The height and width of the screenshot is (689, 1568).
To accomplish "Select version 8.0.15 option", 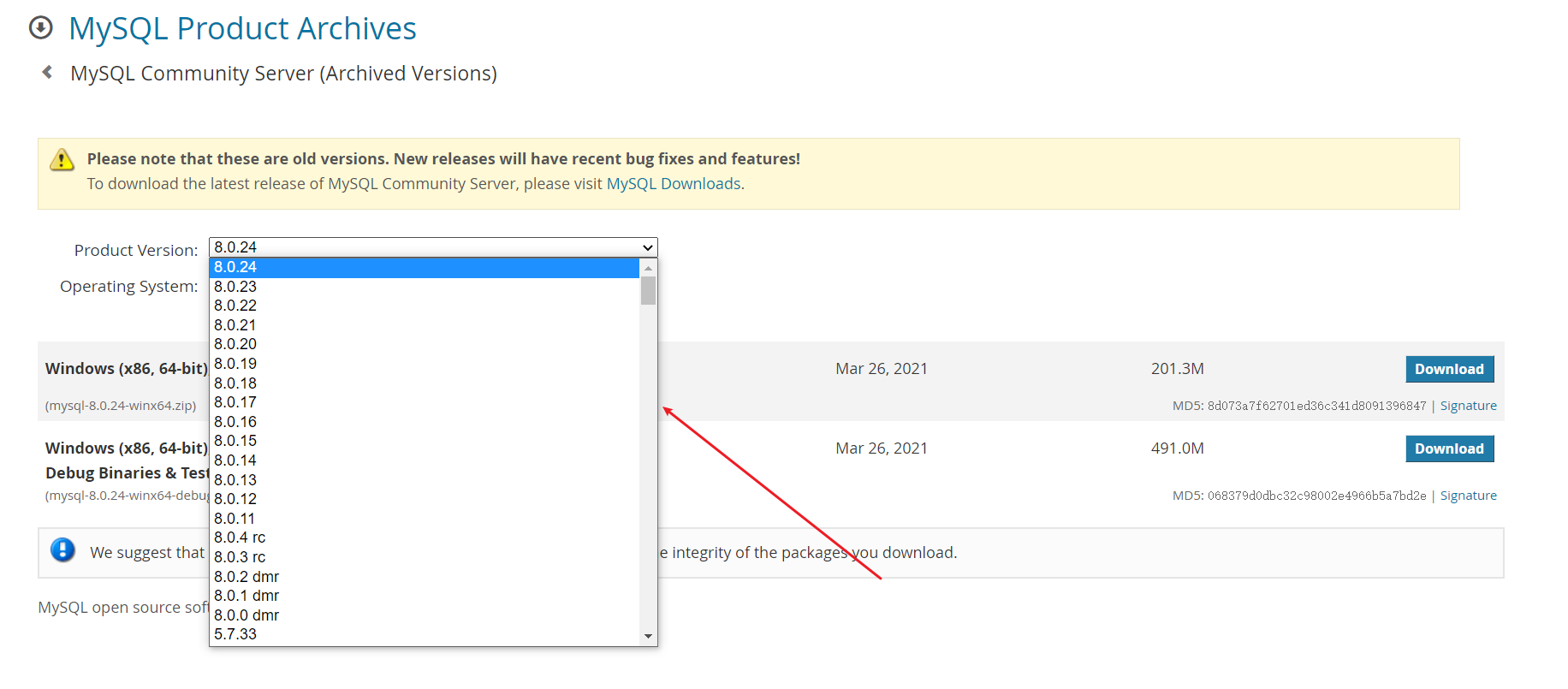I will tap(425, 441).
